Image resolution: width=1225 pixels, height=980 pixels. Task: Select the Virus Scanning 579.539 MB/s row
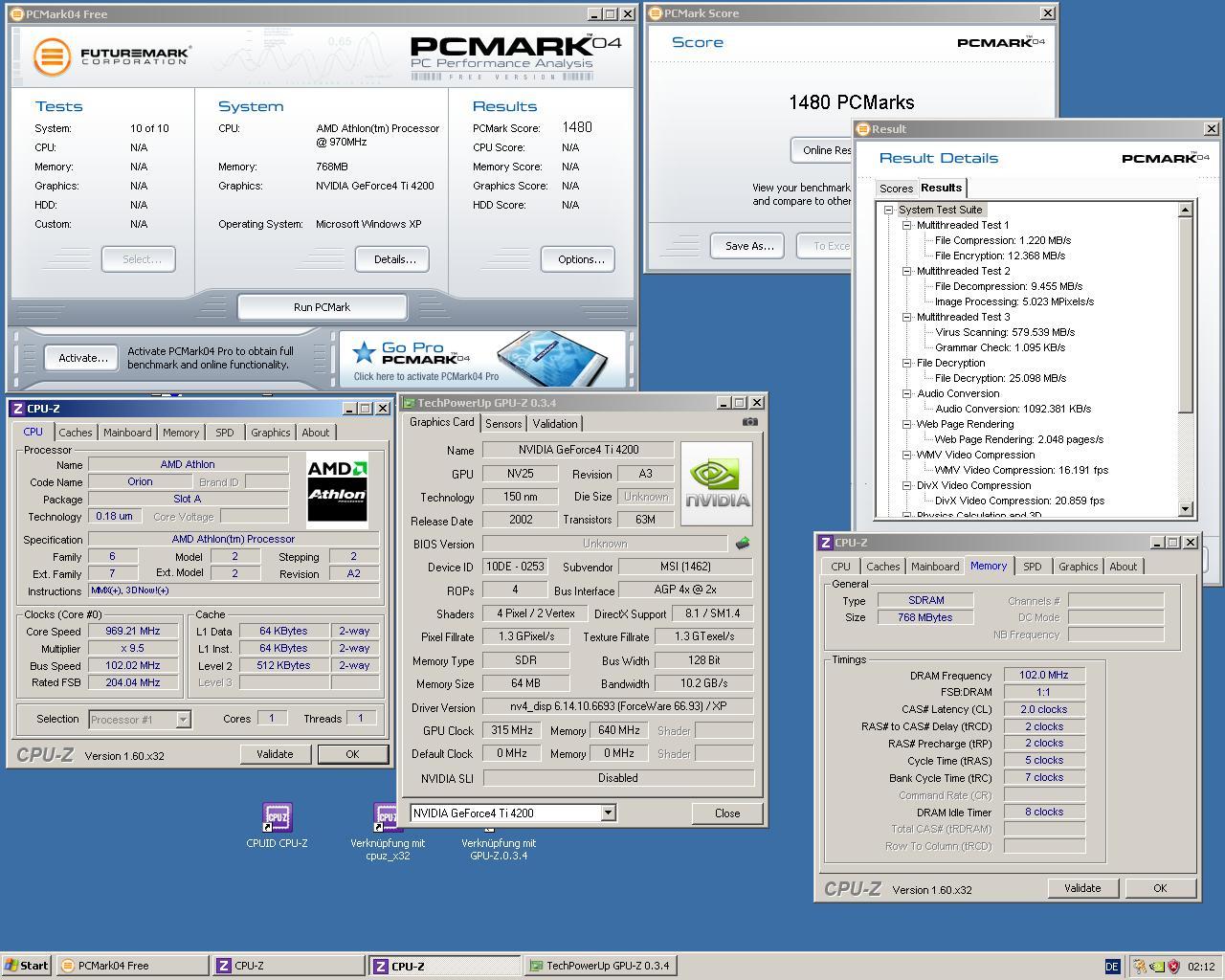[x=1005, y=332]
